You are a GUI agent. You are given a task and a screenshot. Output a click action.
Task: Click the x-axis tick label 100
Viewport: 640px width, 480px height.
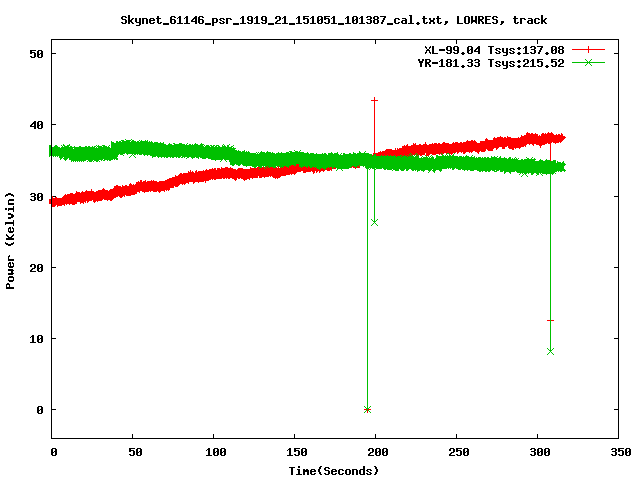click(x=214, y=453)
